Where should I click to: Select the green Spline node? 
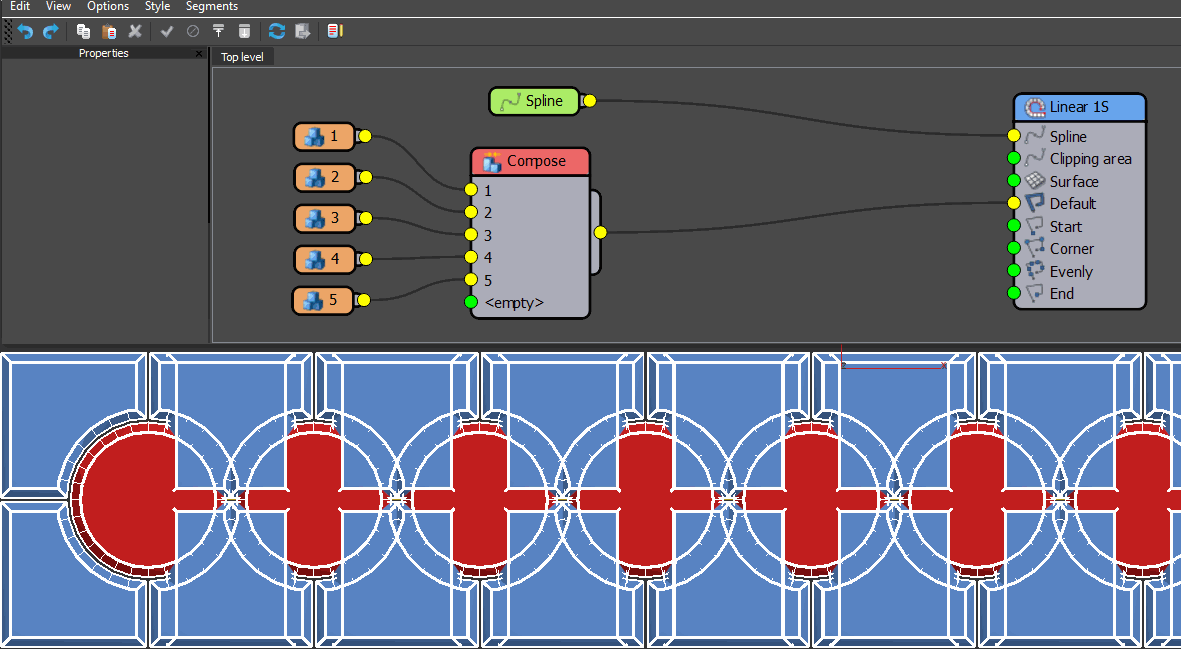(535, 101)
